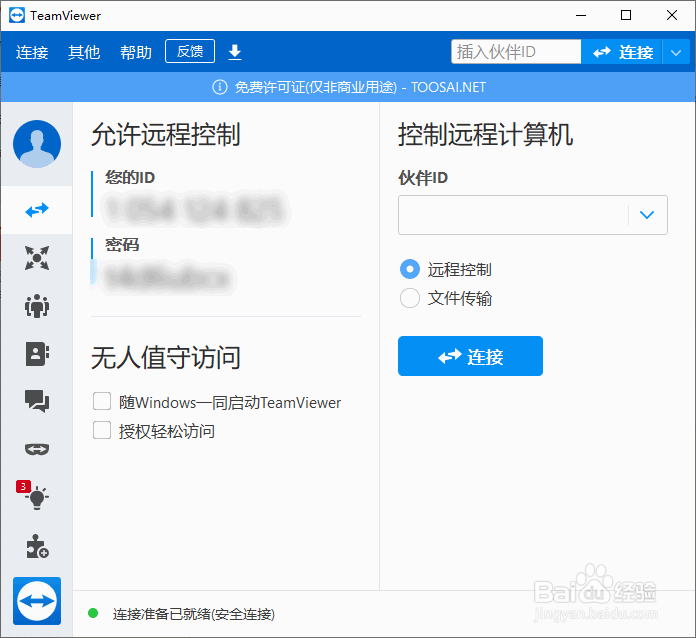Click the download arrow icon in toolbar
The height and width of the screenshot is (638, 696).
point(235,52)
